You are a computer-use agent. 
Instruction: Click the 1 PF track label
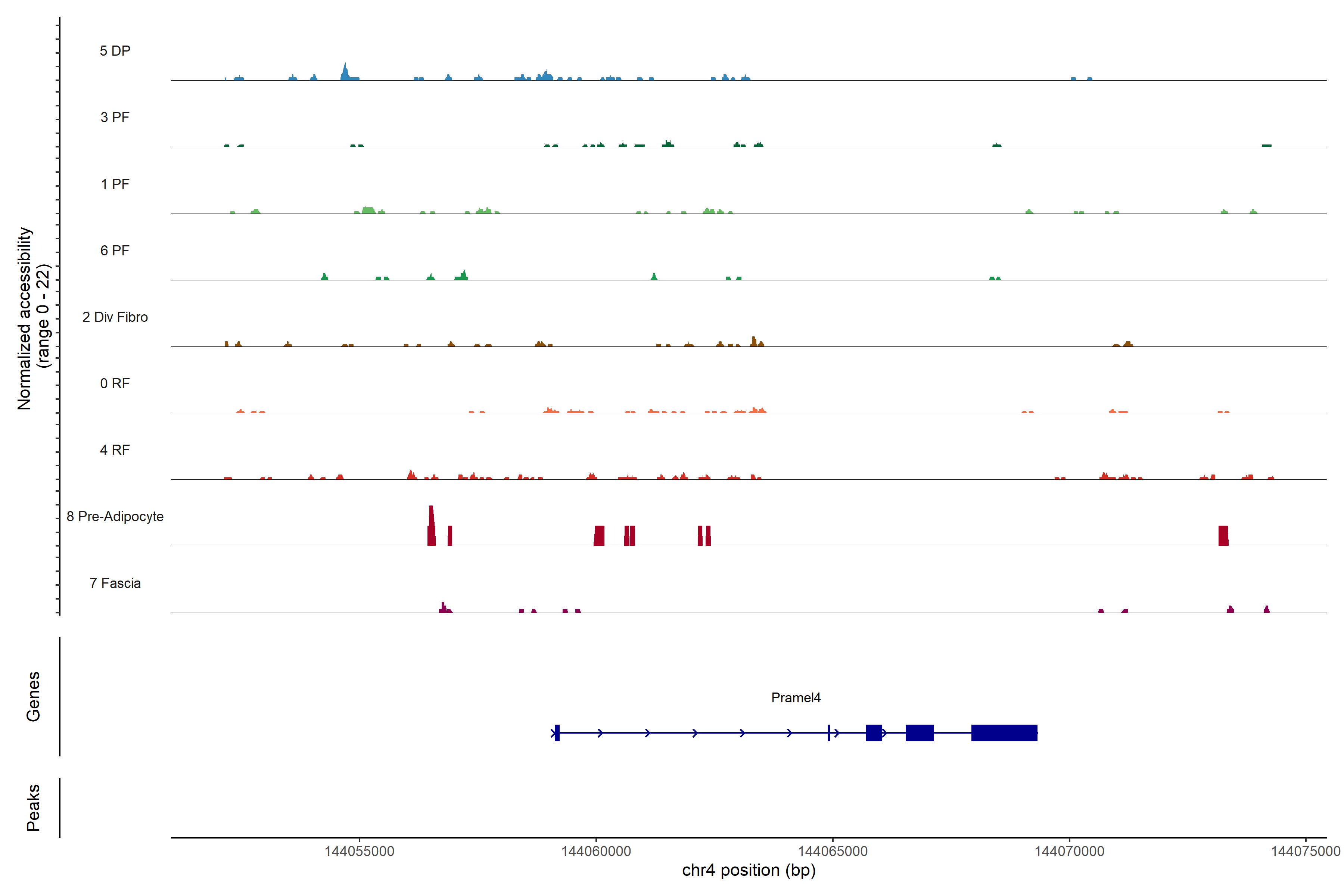point(115,184)
